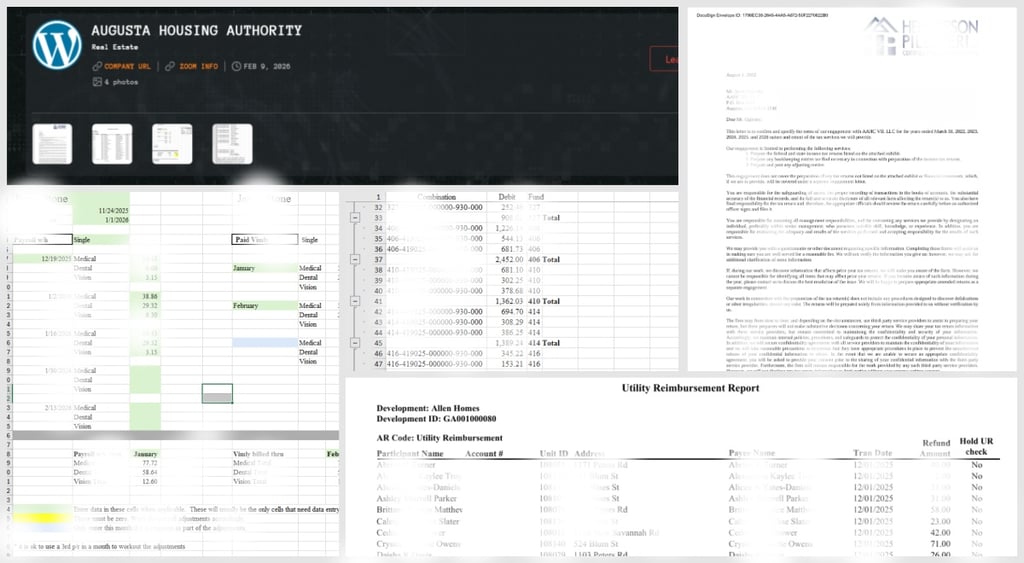Screen dimensions: 1024x563
Task: Click the image icon beside 4 photos
Action: pyautogui.click(x=97, y=82)
